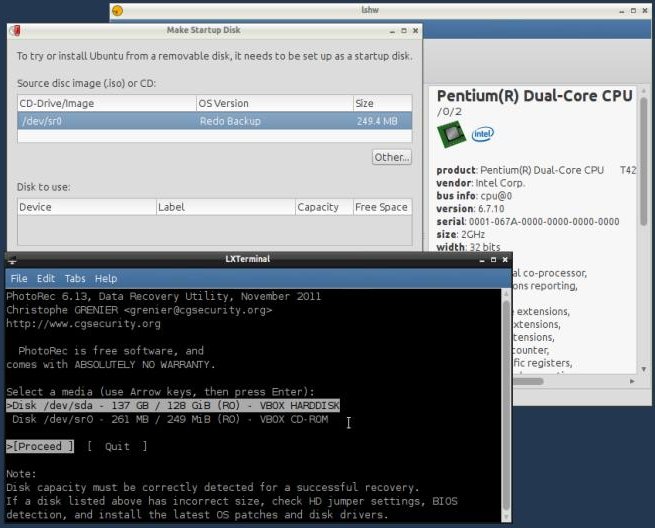The height and width of the screenshot is (528, 655).
Task: Click the Free Space column header
Action: [x=382, y=207]
